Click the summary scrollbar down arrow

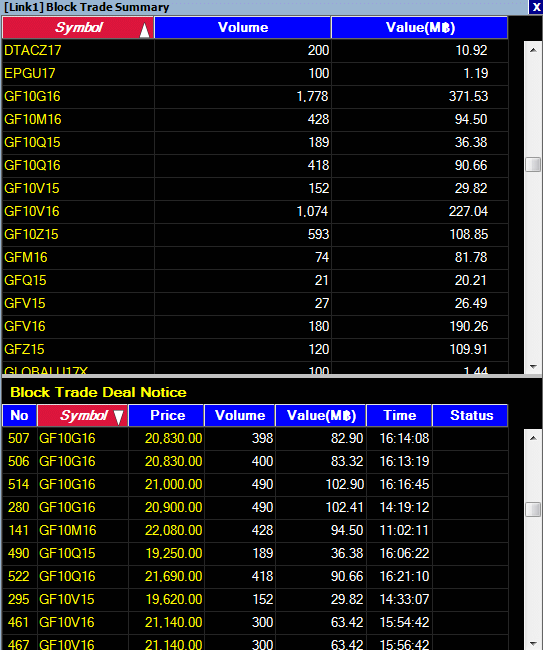[533, 367]
